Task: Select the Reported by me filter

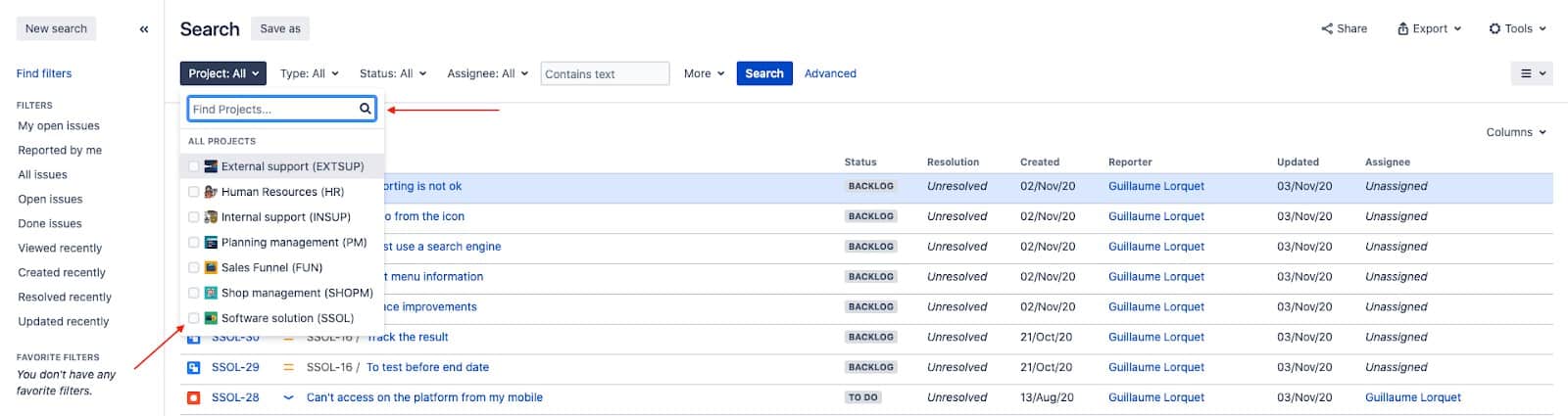Action: pyautogui.click(x=60, y=150)
